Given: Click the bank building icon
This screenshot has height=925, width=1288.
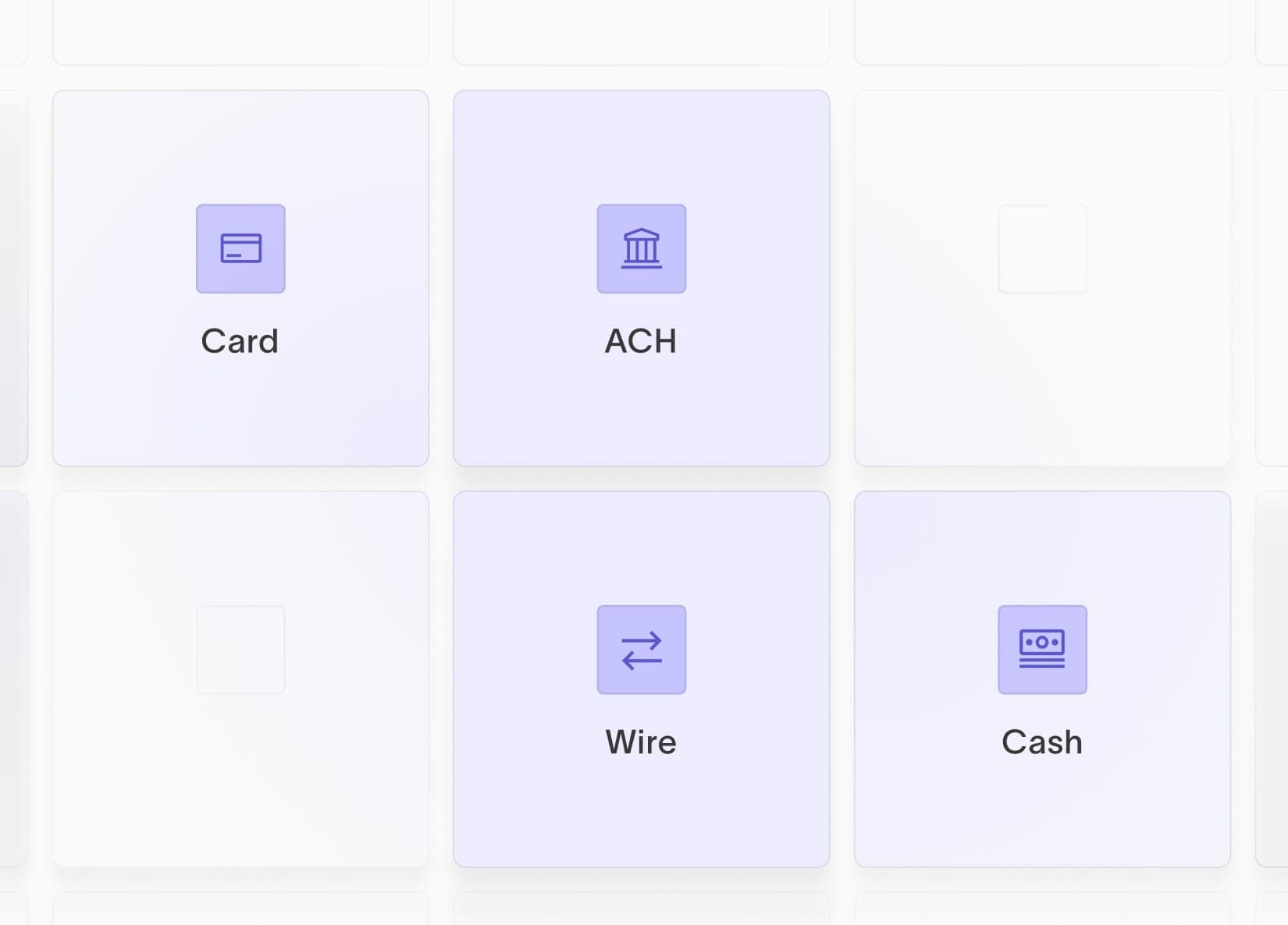Looking at the screenshot, I should click(x=642, y=249).
